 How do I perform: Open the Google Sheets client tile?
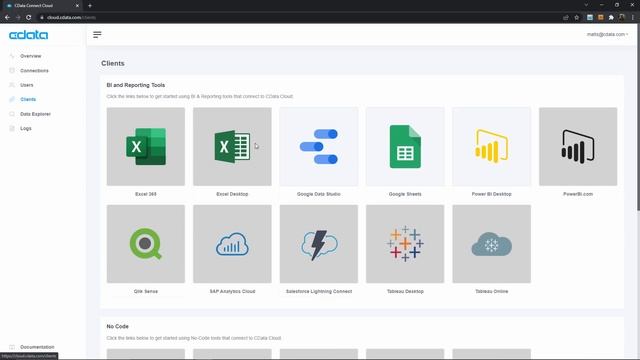click(x=405, y=147)
